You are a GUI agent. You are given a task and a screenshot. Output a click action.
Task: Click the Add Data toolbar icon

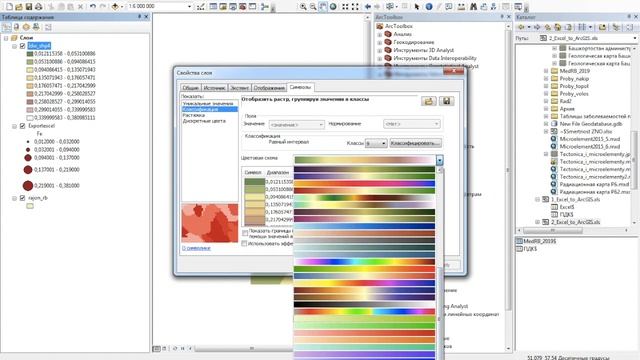tap(115, 7)
